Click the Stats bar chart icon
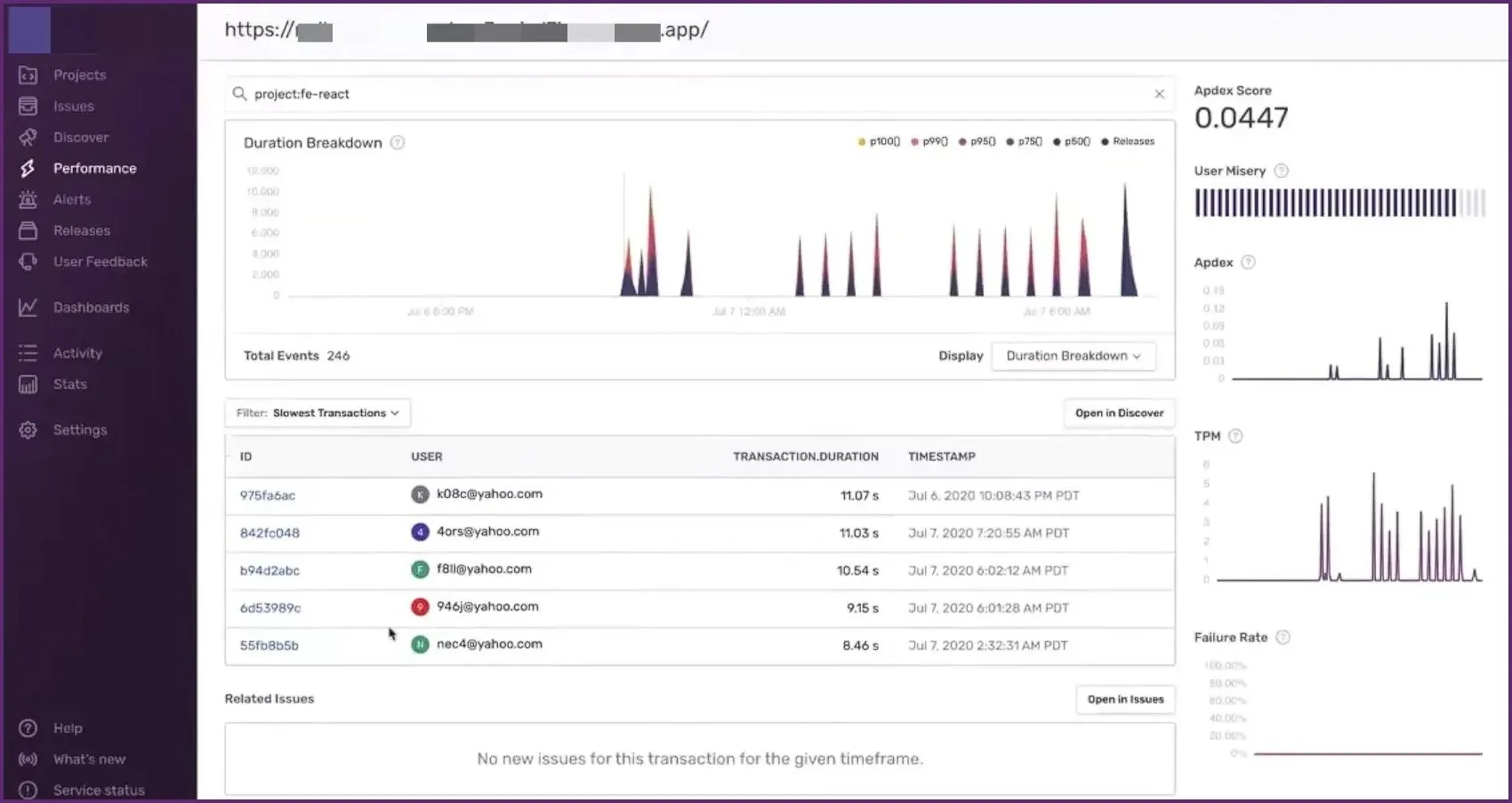Image resolution: width=1512 pixels, height=803 pixels. click(x=28, y=384)
